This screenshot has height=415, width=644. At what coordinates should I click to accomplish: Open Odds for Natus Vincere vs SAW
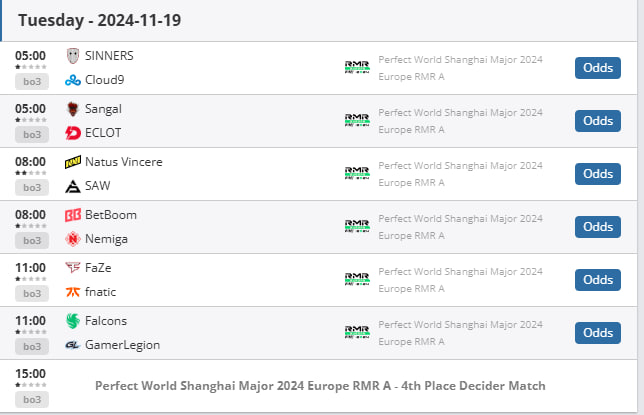tap(598, 174)
